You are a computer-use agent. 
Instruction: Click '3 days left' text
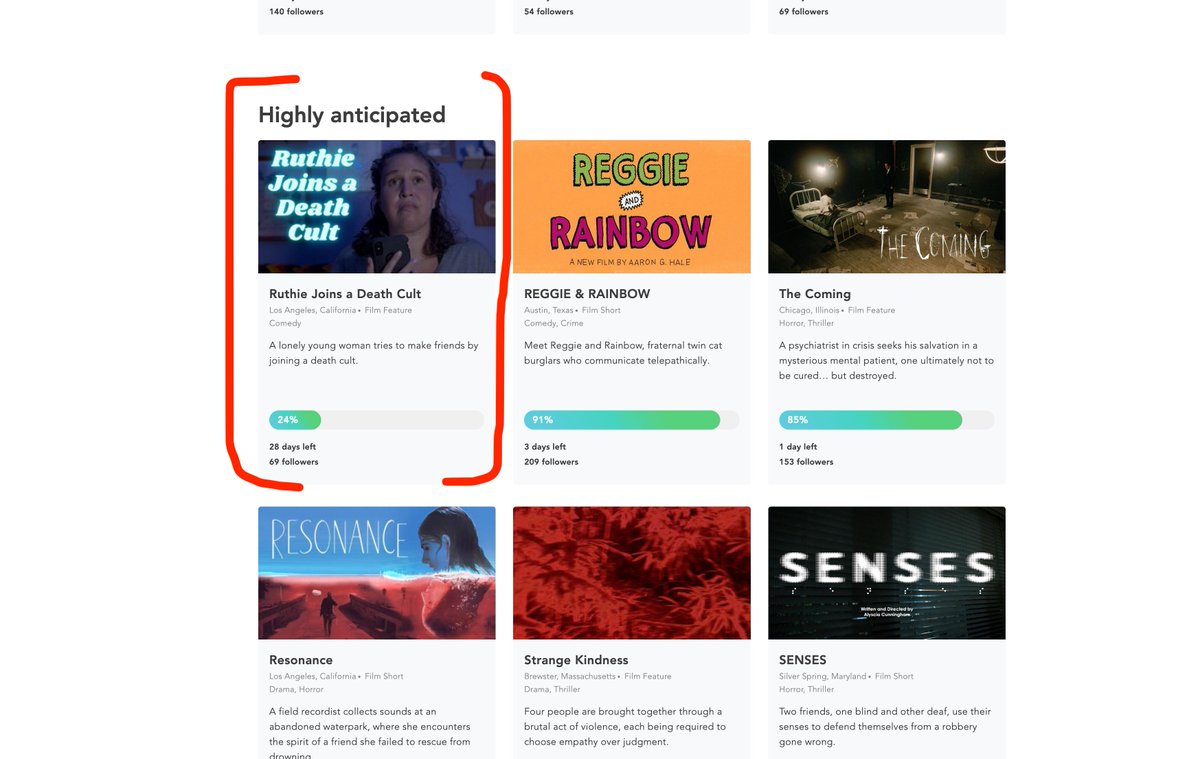[545, 447]
